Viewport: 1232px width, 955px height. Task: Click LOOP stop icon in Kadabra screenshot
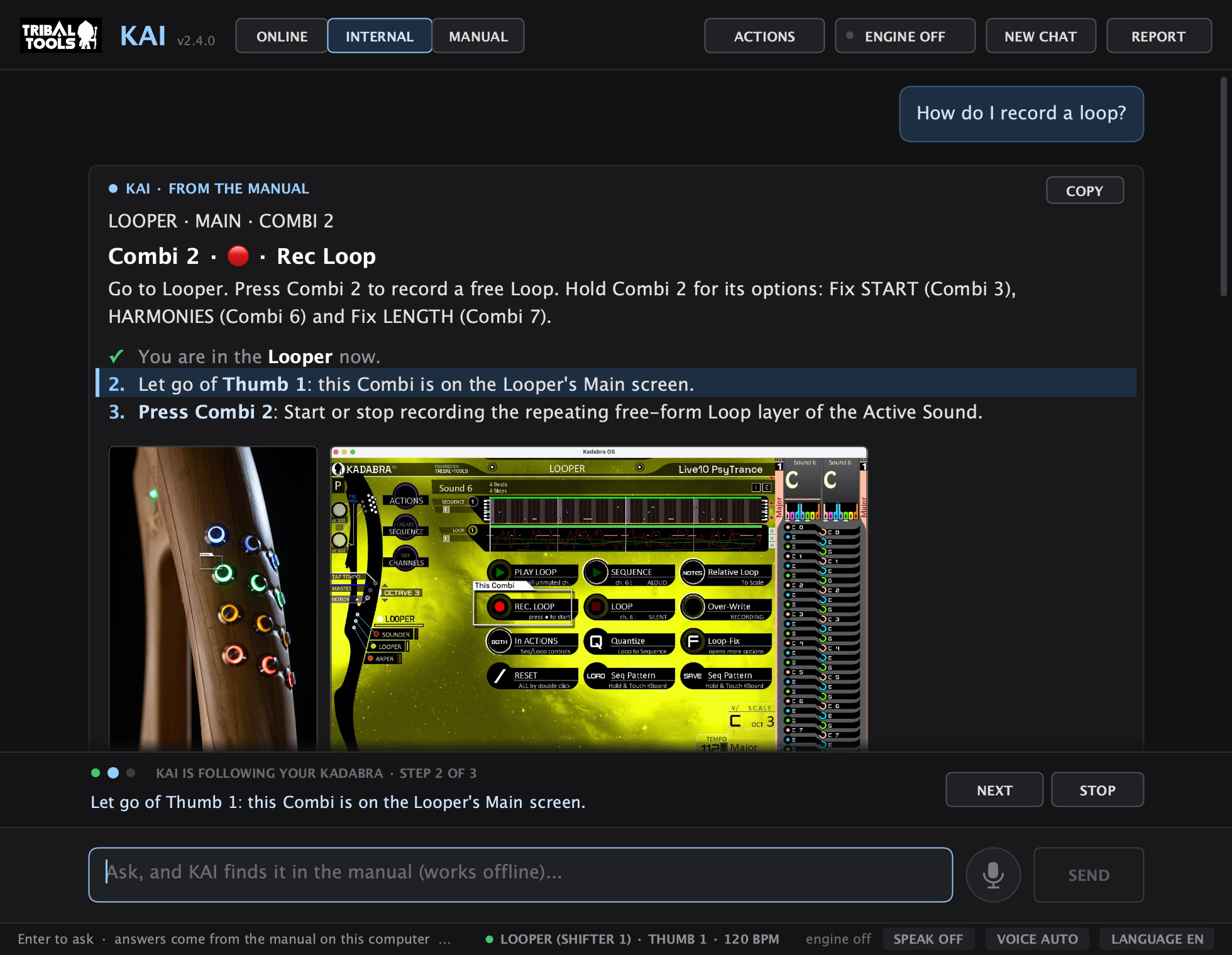pyautogui.click(x=595, y=607)
